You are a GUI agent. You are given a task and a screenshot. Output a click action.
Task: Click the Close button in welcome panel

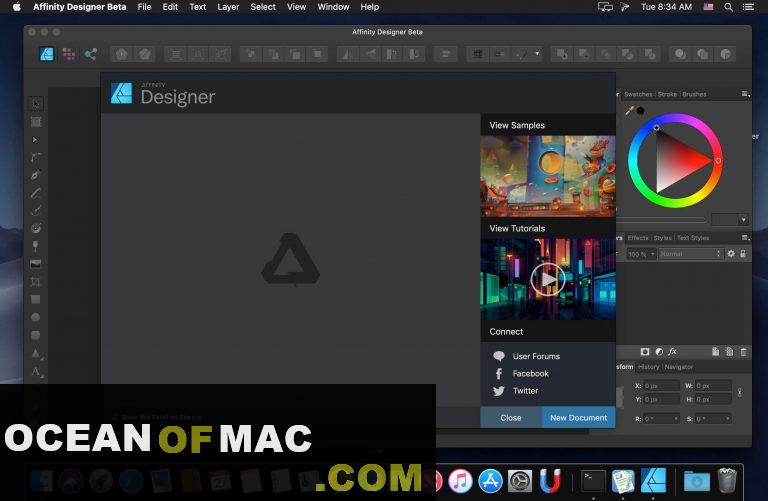[x=511, y=418]
